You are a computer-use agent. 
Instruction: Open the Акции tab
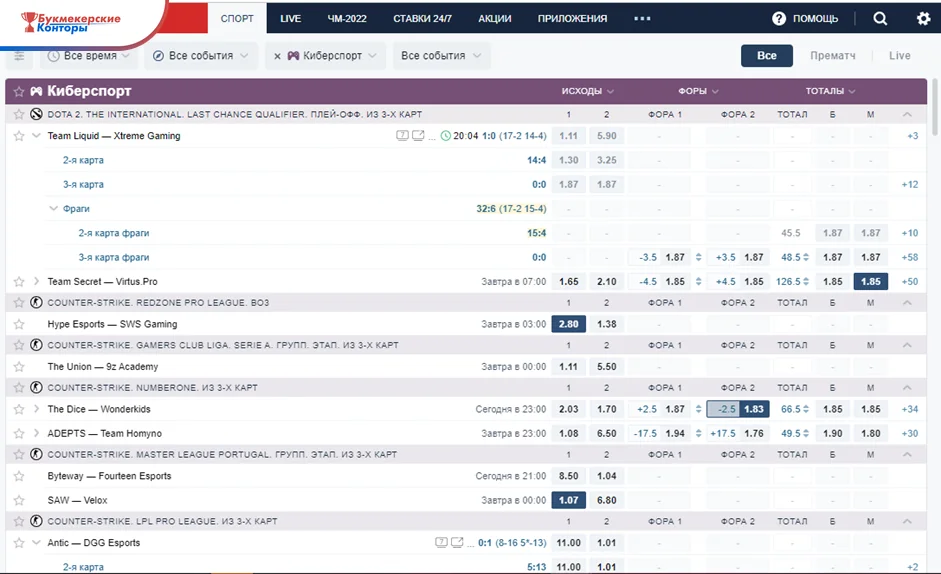point(495,19)
